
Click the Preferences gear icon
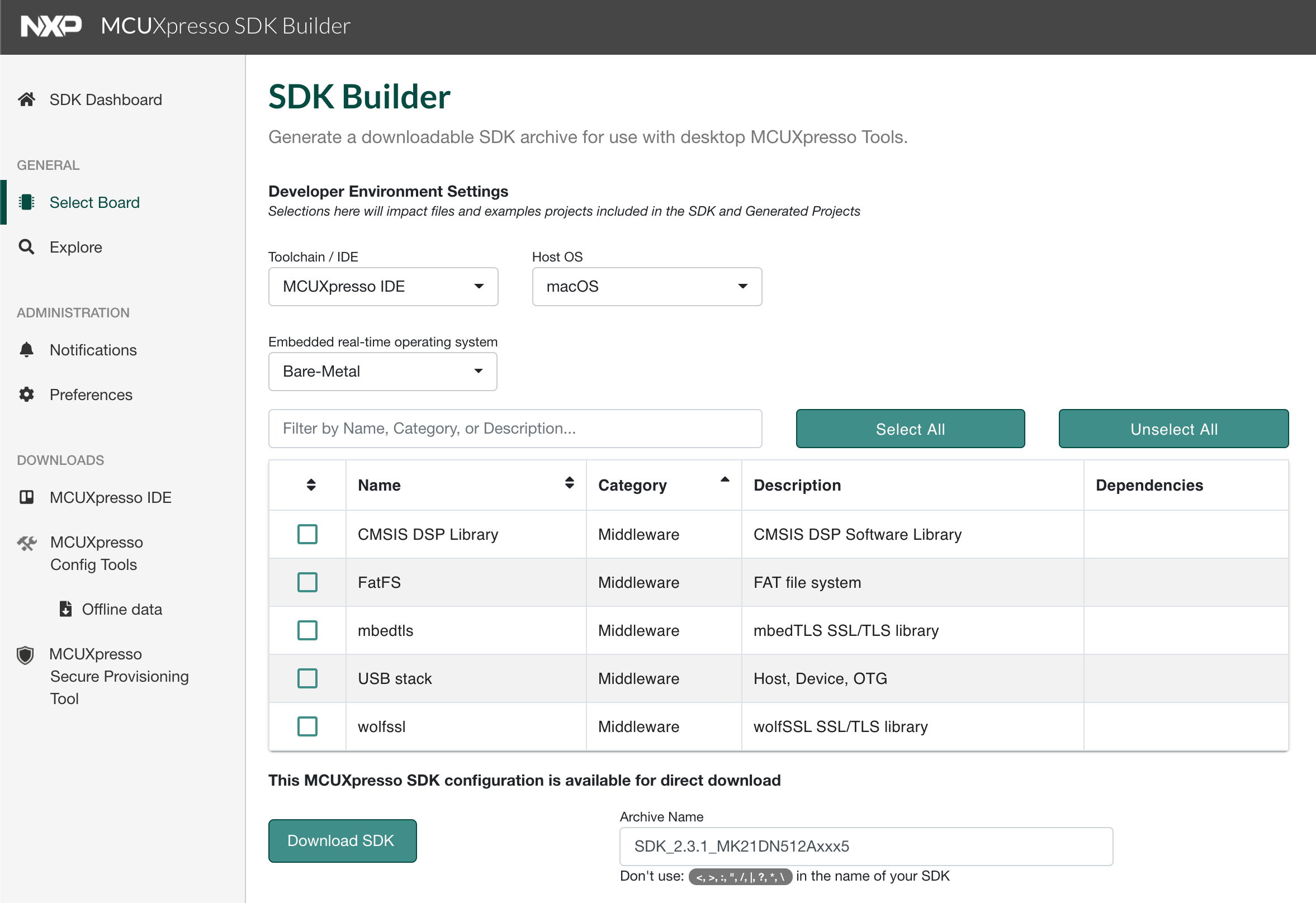(27, 394)
